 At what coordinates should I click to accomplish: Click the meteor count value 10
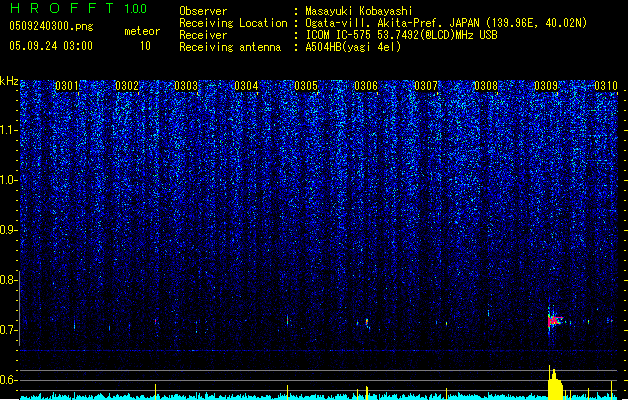145,46
